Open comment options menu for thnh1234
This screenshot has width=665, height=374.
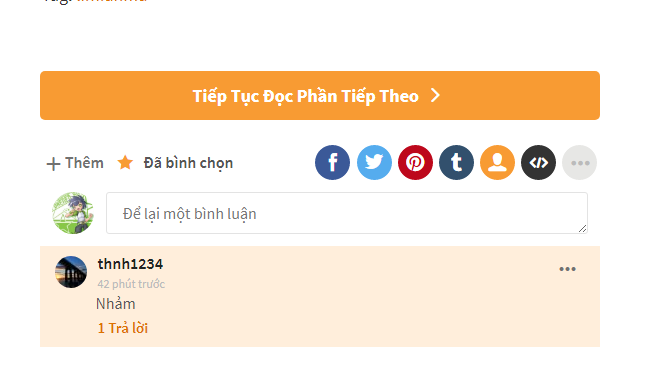tap(567, 269)
